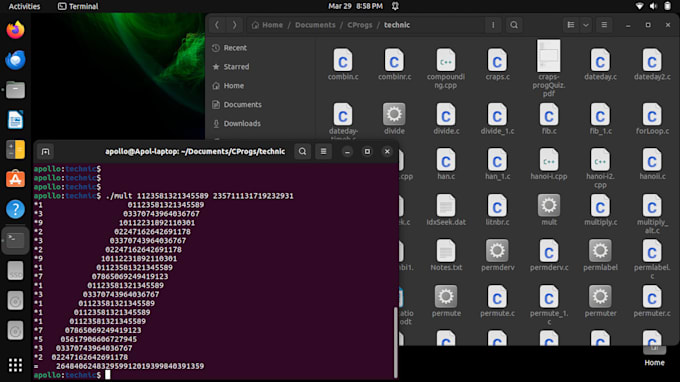Open the clock and calendar menu
Viewport: 680px width, 382px height.
pos(355,6)
